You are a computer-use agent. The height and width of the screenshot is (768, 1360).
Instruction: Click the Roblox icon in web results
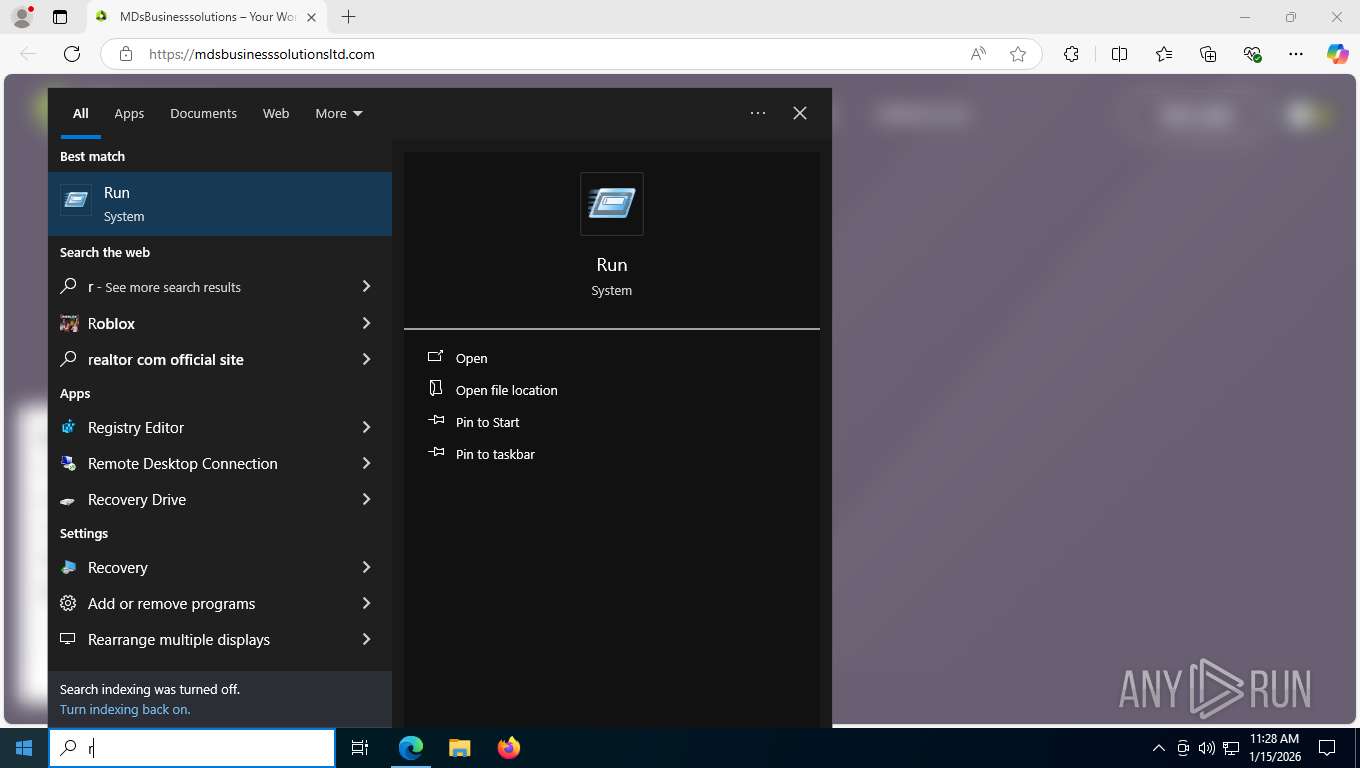point(69,323)
